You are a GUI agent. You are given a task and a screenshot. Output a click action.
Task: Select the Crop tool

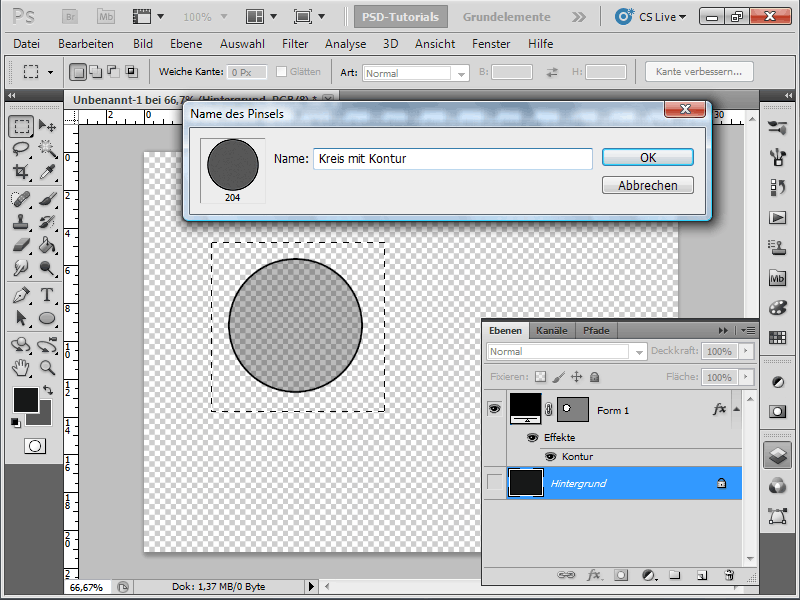click(x=21, y=172)
